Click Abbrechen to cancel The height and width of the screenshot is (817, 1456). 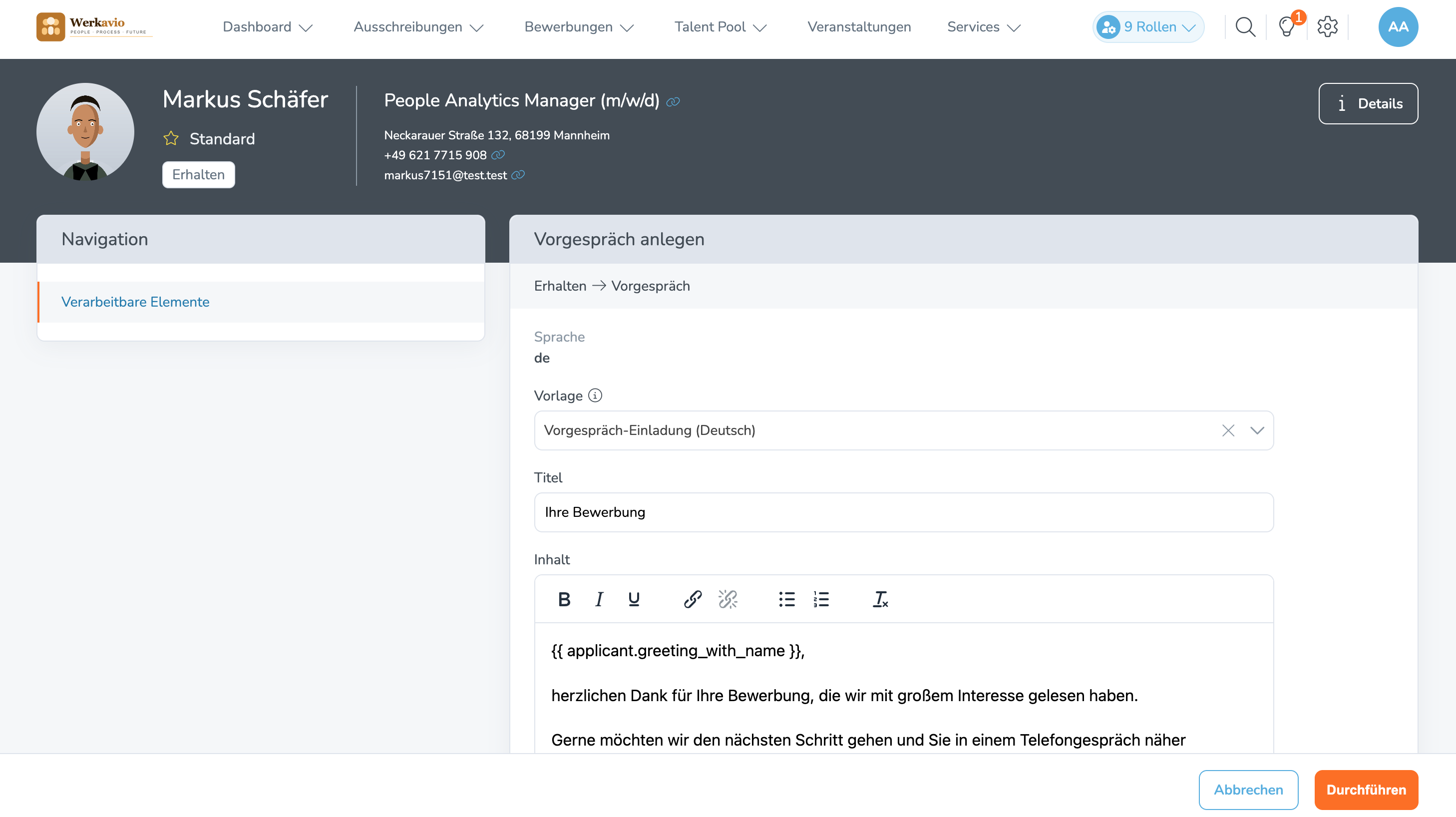[1248, 790]
